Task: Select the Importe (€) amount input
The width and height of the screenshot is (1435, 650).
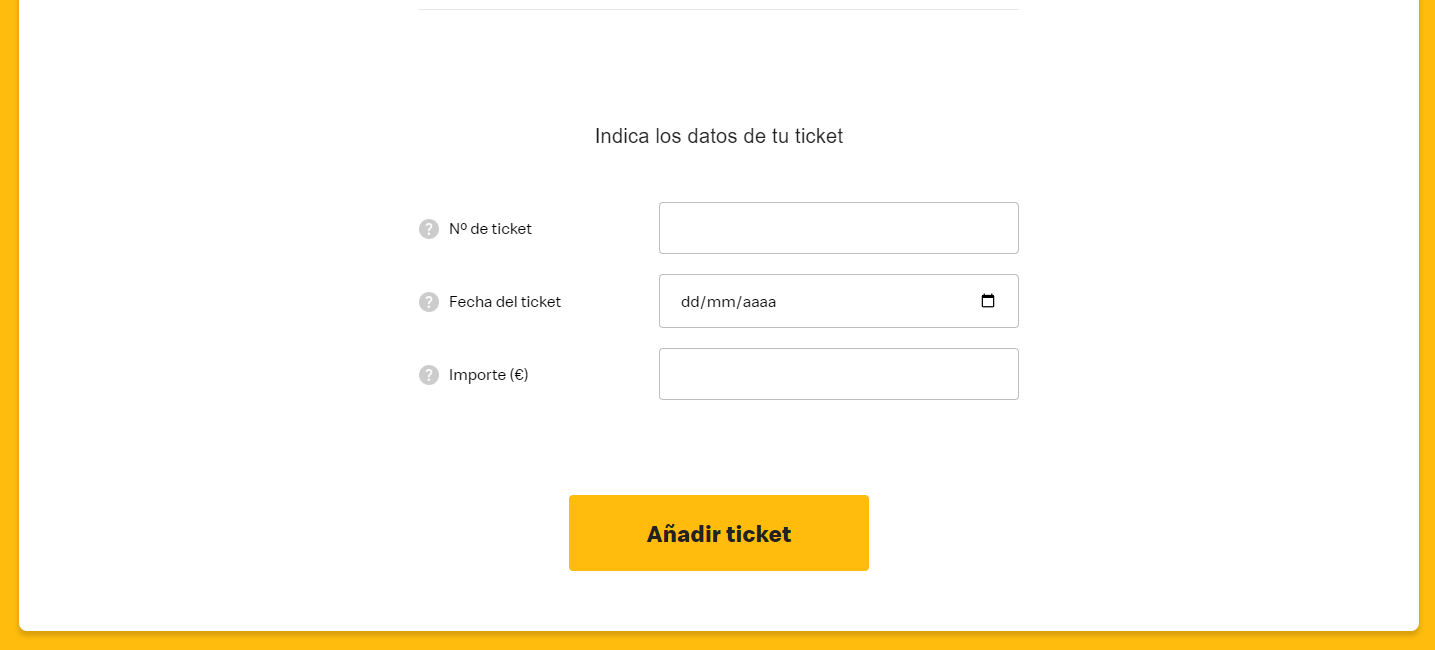Action: 839,374
